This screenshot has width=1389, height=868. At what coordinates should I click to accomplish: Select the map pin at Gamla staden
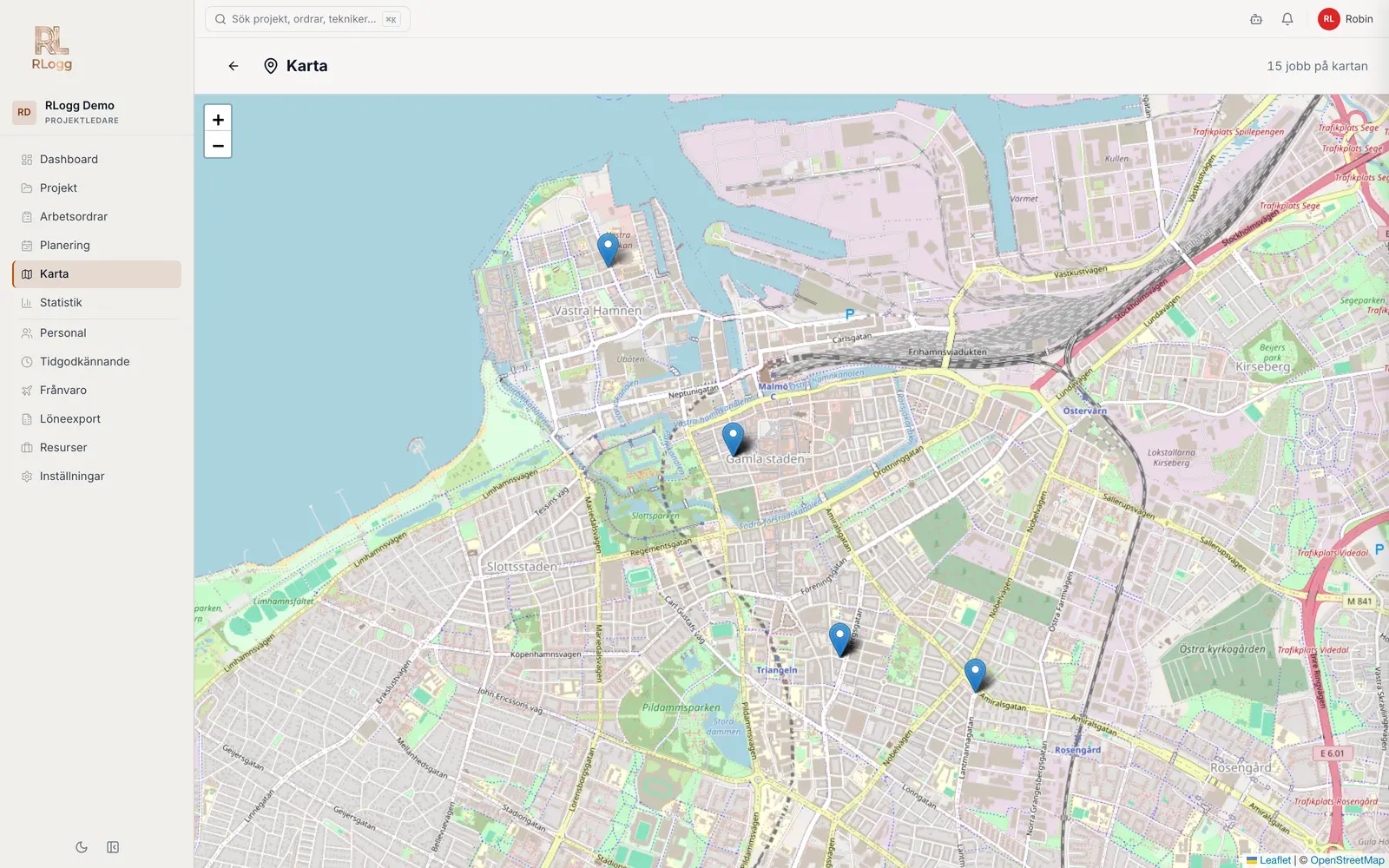click(x=734, y=440)
